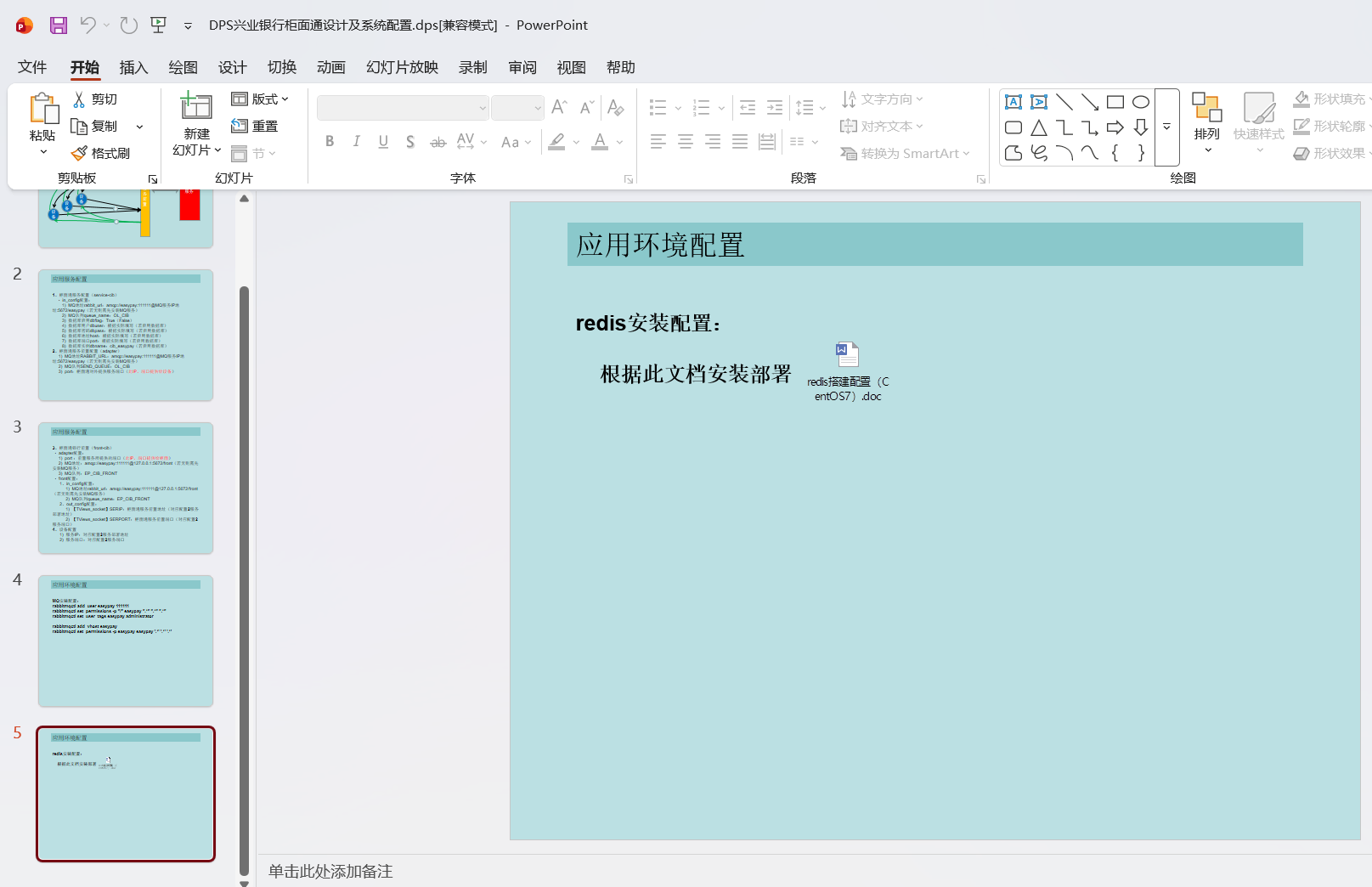Align text to the left
This screenshot has width=1372, height=887.
coord(658,142)
